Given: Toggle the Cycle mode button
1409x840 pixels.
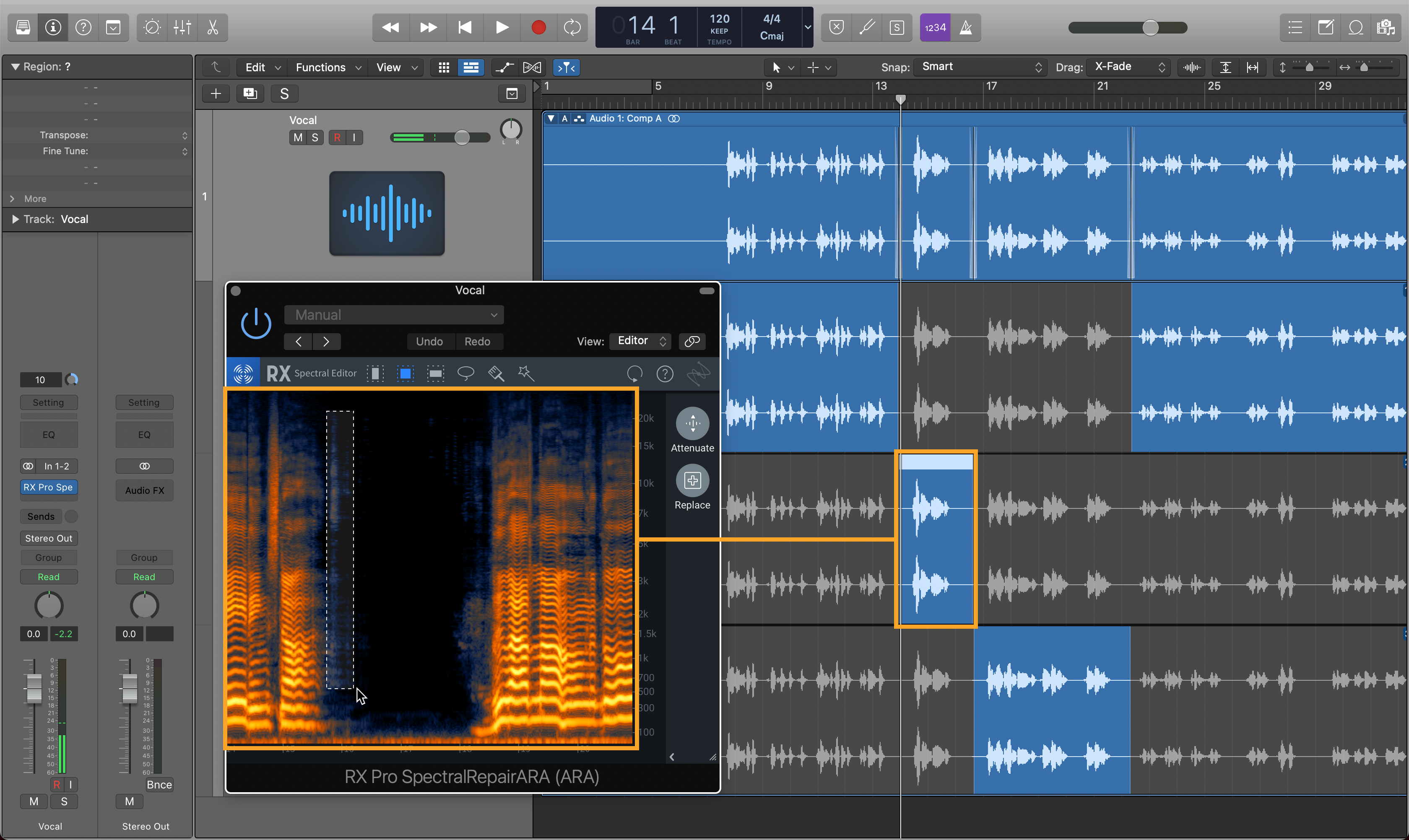Looking at the screenshot, I should (x=572, y=27).
